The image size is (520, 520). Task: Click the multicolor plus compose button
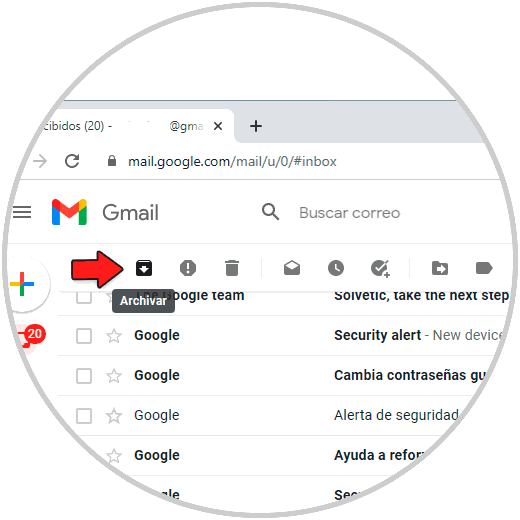(x=22, y=284)
